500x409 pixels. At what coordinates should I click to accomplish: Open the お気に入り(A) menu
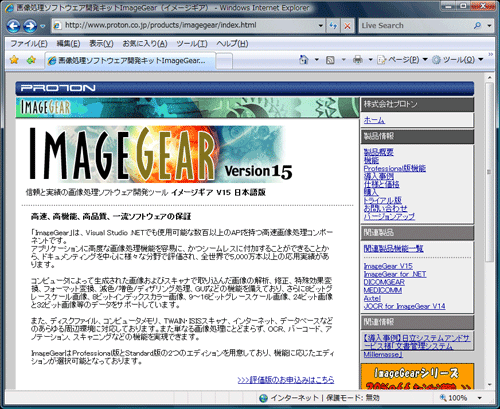tap(145, 44)
